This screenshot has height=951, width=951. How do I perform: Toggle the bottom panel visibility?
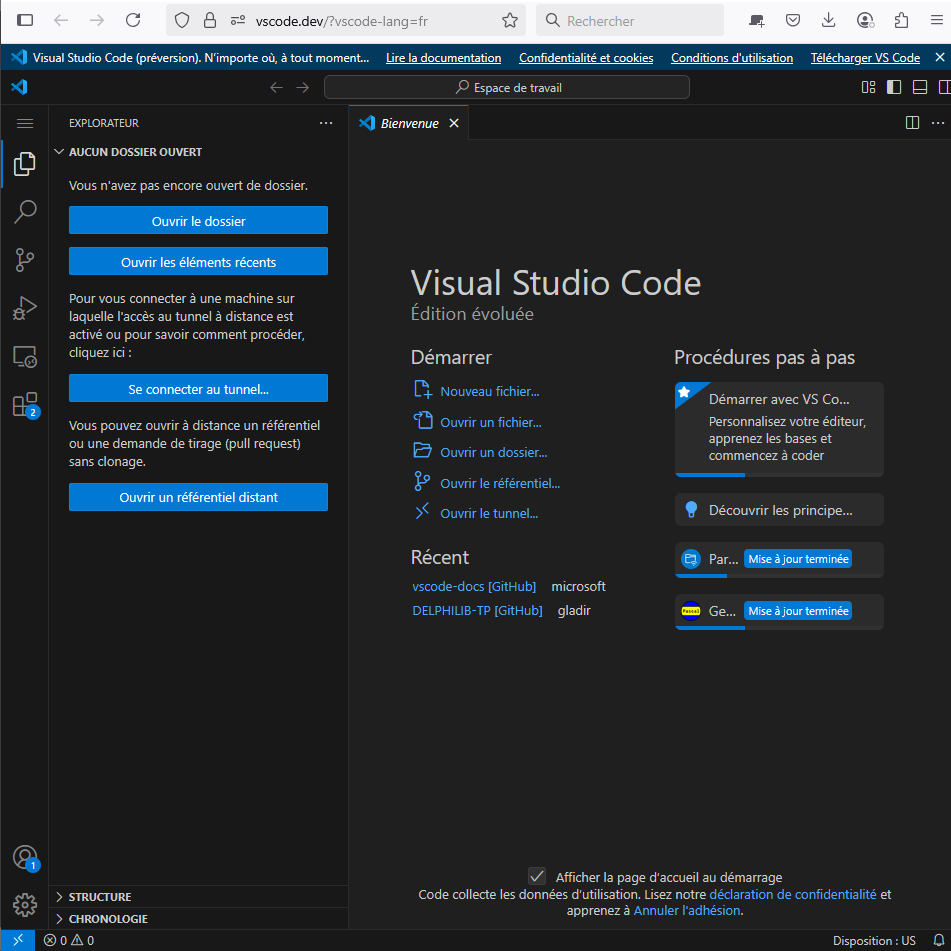pos(918,87)
